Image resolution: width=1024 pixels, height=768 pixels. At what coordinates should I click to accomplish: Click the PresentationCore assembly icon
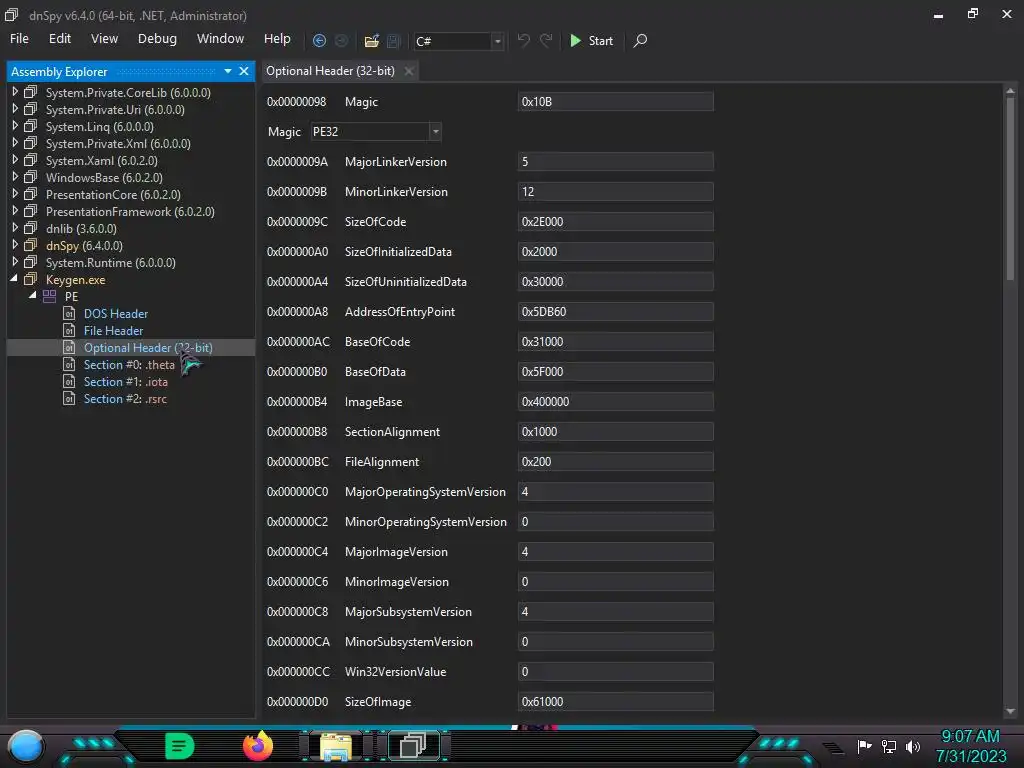click(30, 195)
